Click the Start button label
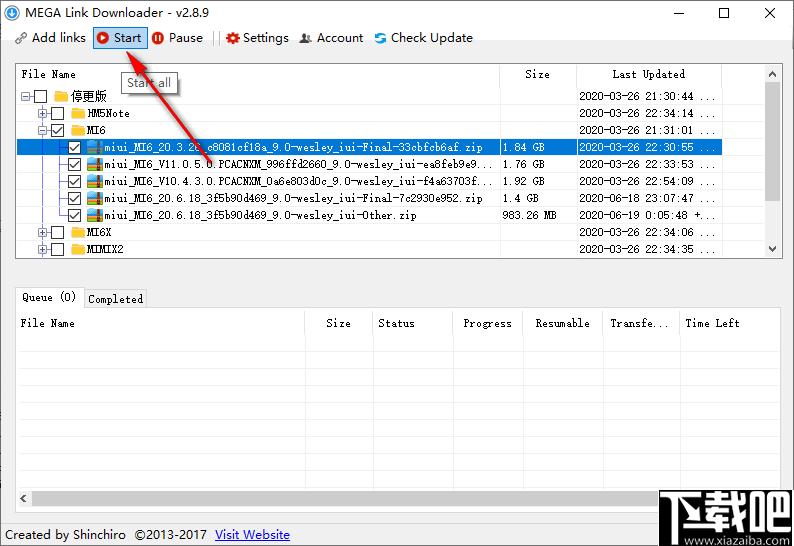This screenshot has height=546, width=794. pos(127,38)
